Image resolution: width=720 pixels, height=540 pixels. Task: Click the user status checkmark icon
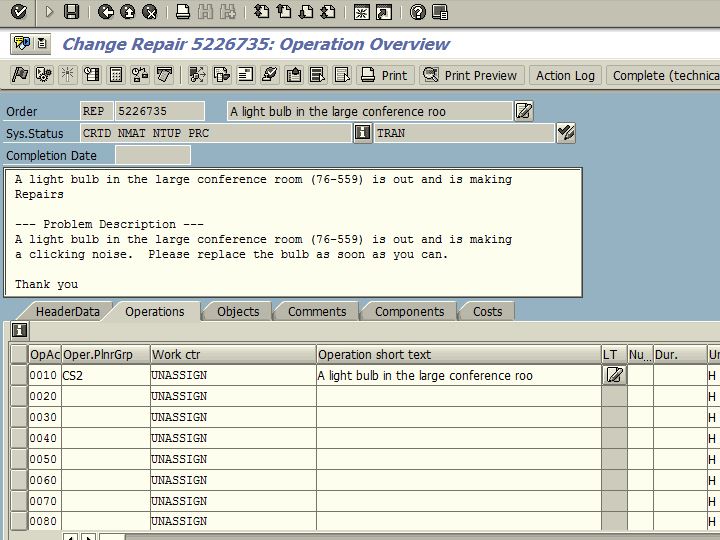(x=566, y=132)
